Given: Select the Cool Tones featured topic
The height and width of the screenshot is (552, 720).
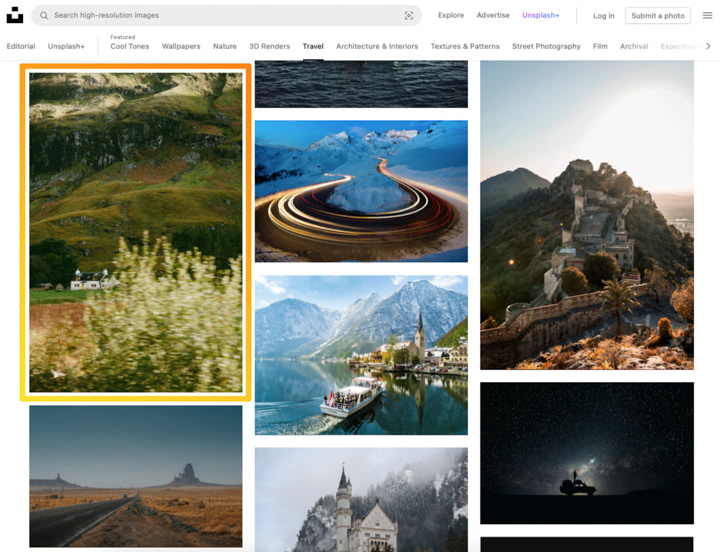Looking at the screenshot, I should [x=129, y=46].
